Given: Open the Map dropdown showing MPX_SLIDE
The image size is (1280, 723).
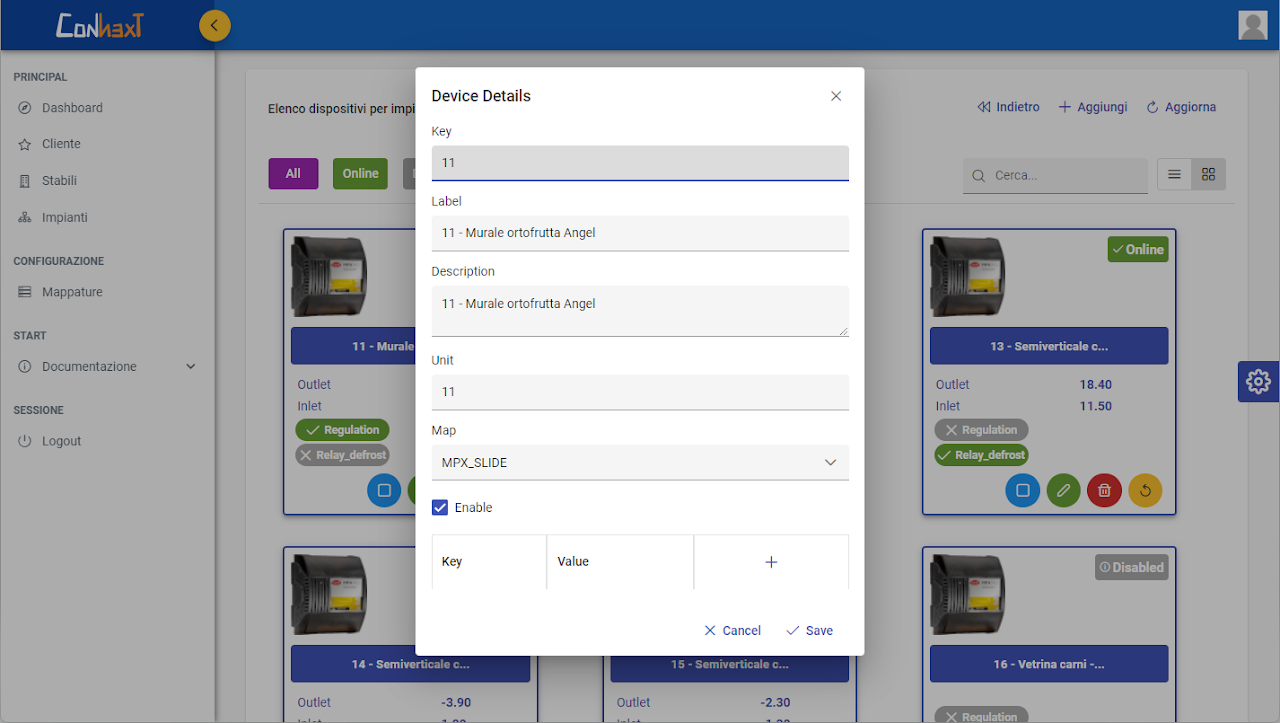Looking at the screenshot, I should pyautogui.click(x=640, y=462).
